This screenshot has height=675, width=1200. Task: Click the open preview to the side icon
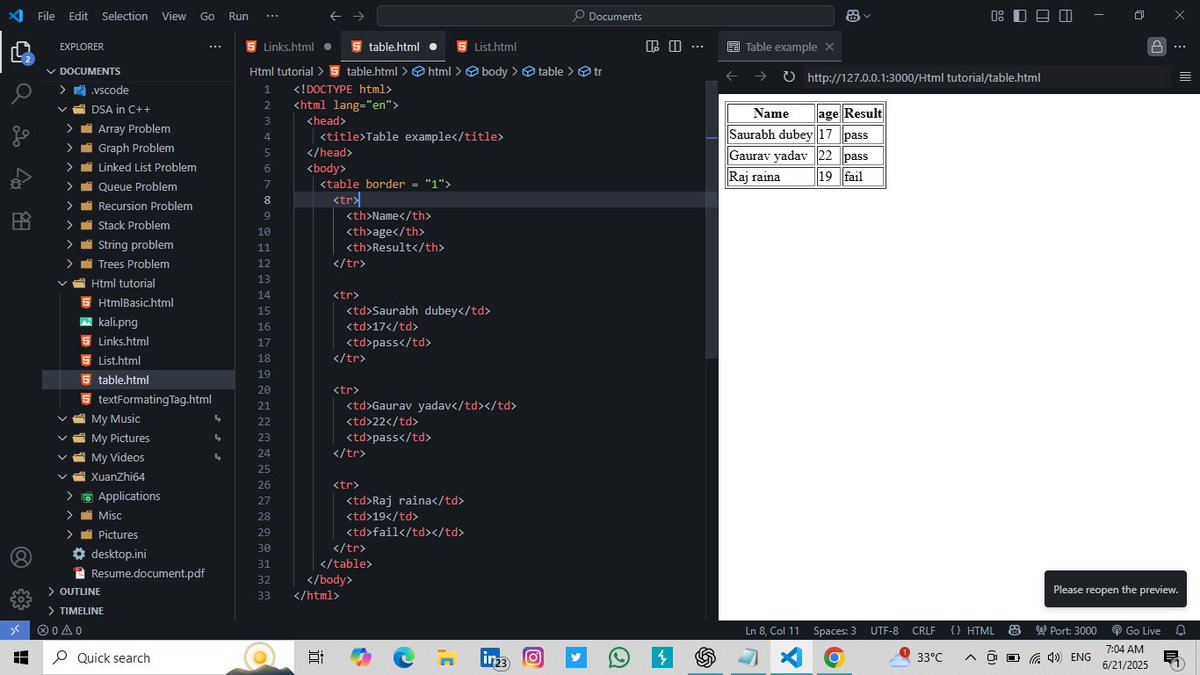pyautogui.click(x=653, y=46)
